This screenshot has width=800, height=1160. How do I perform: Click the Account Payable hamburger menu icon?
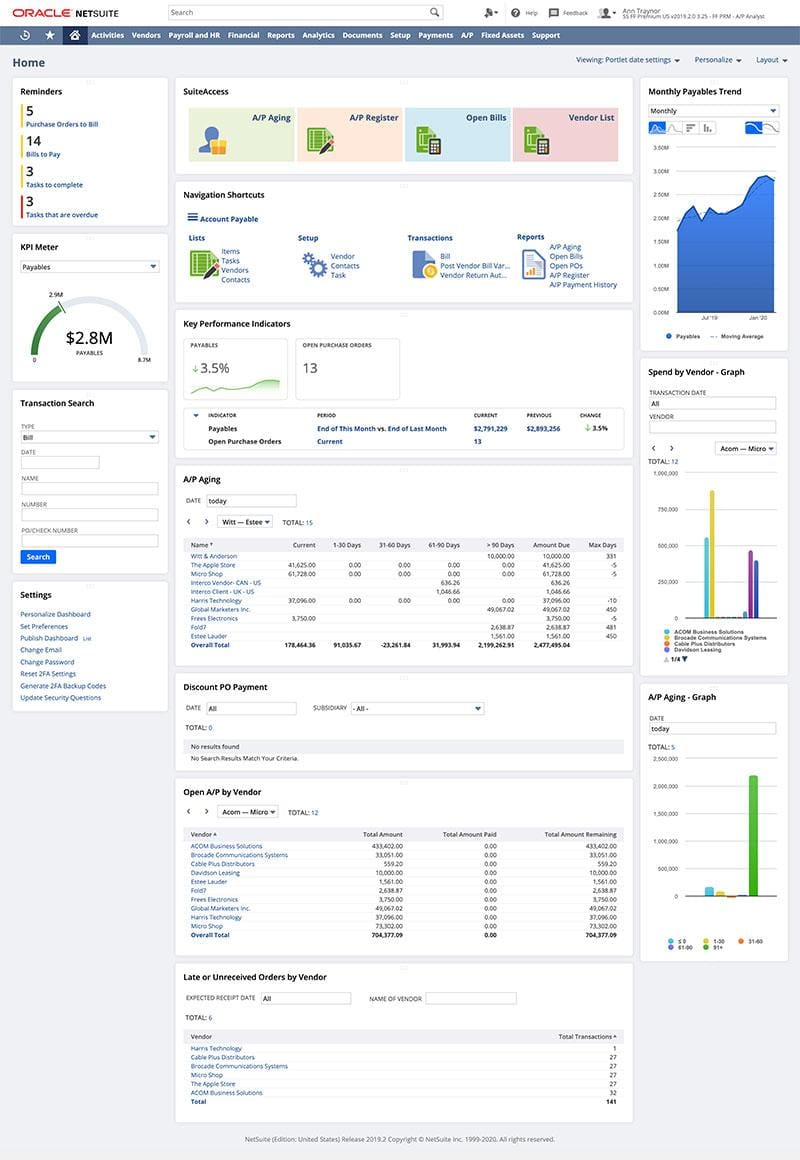(x=192, y=218)
